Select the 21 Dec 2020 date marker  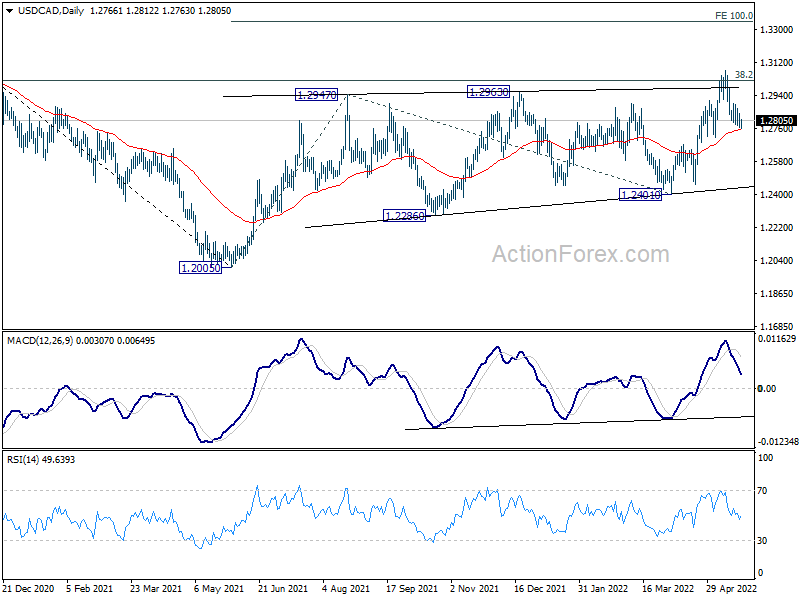(x=29, y=589)
